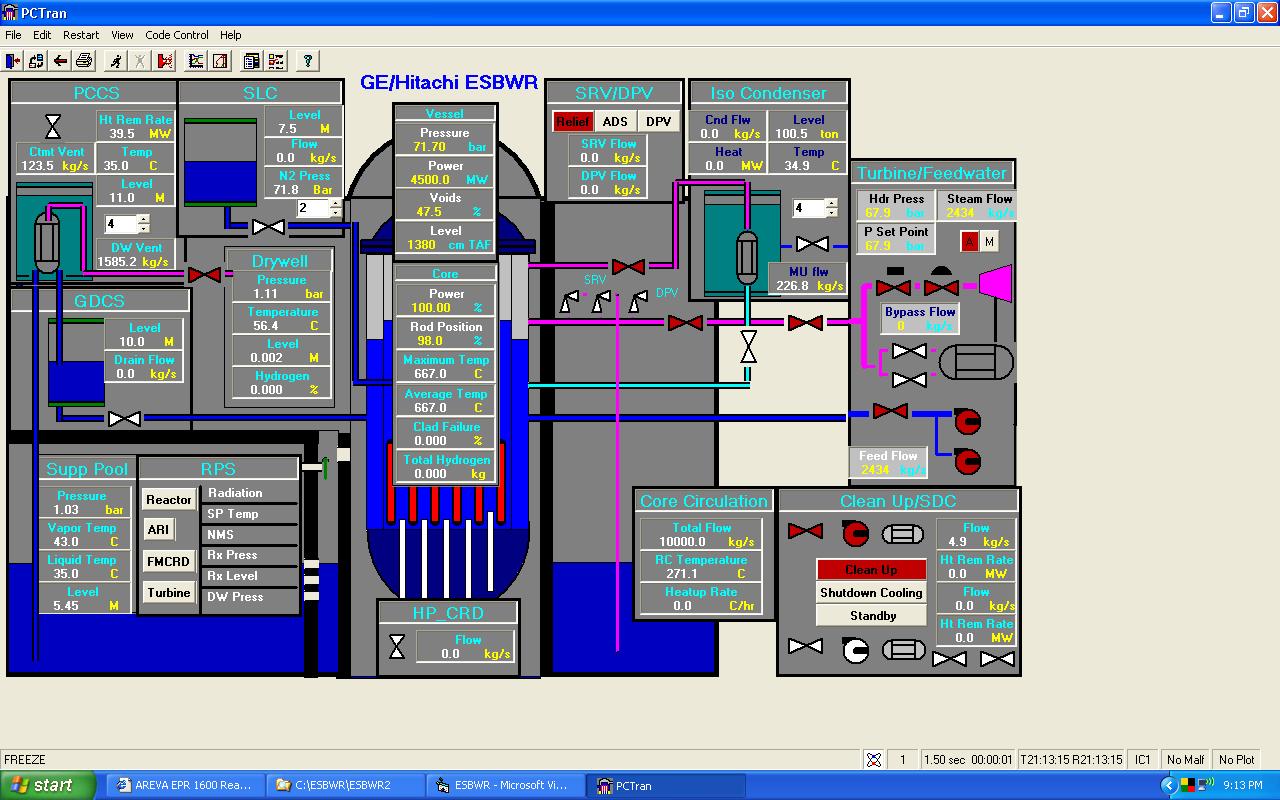Decrease SLC count spinner
Image resolution: width=1280 pixels, height=800 pixels.
pyautogui.click(x=335, y=213)
